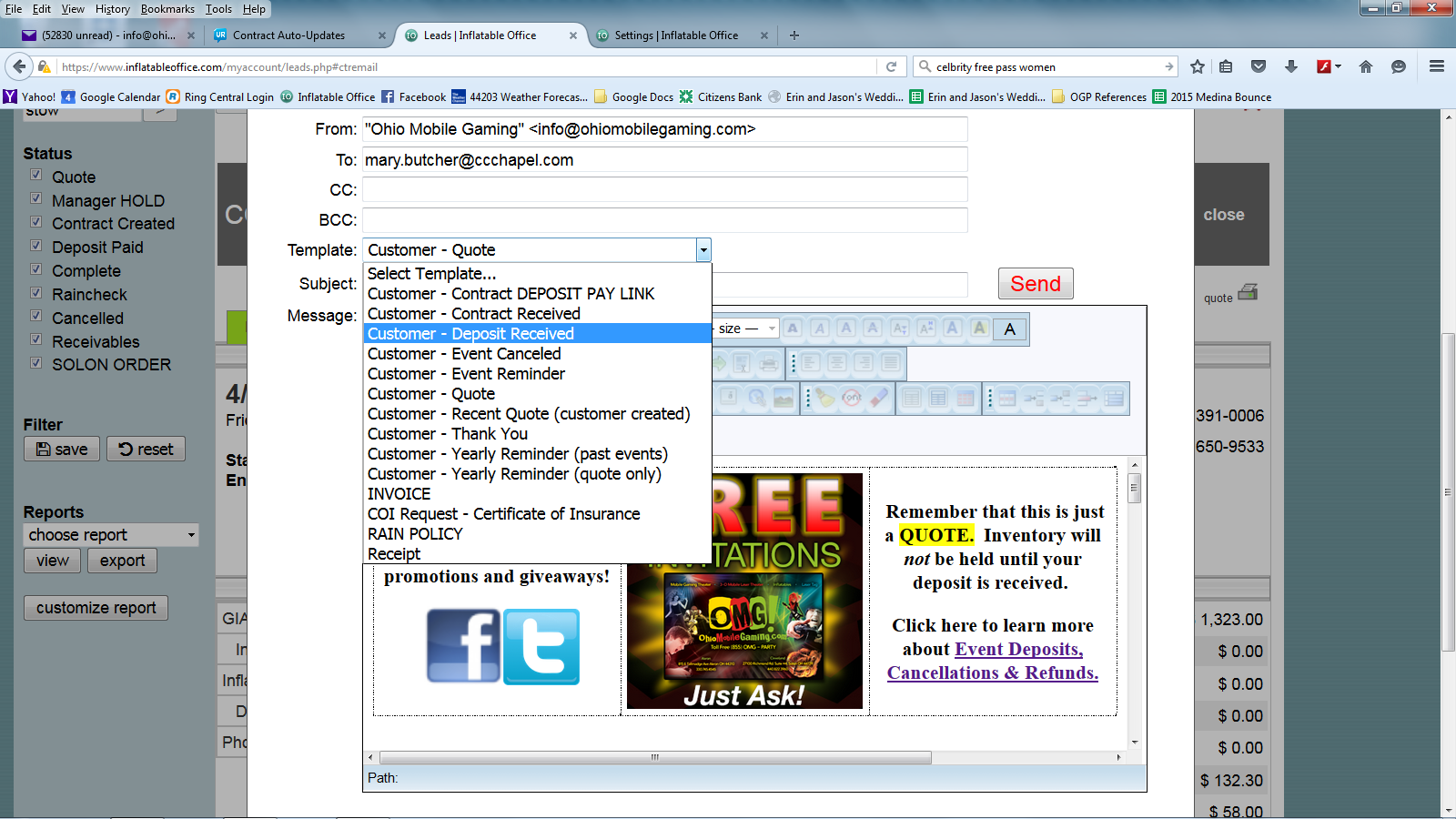This screenshot has height=819, width=1456.
Task: Select Customer - Thank You template option
Action: point(447,434)
